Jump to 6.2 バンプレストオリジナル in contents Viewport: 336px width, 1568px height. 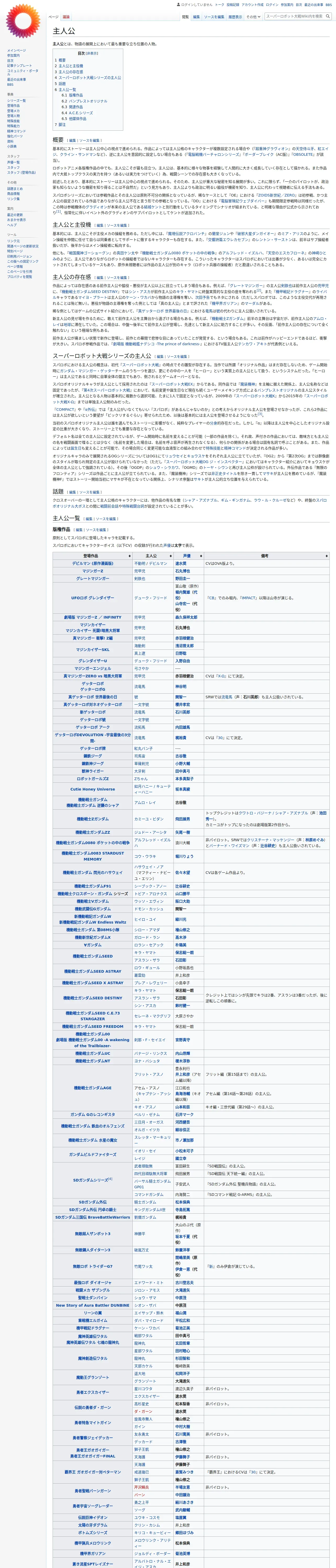pyautogui.click(x=84, y=101)
